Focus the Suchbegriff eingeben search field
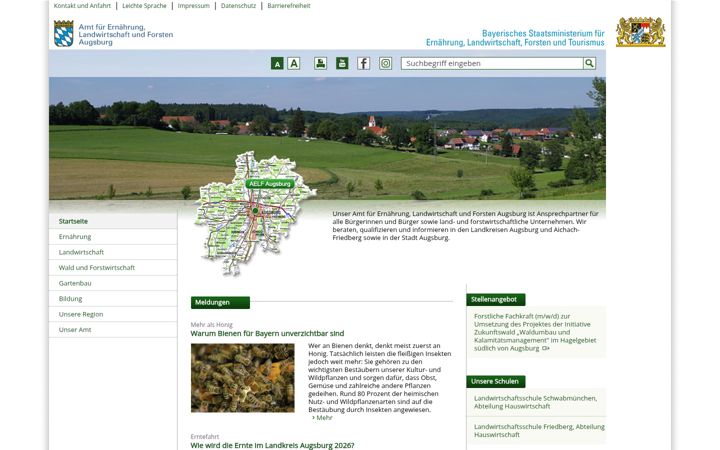The height and width of the screenshot is (450, 720). [x=492, y=63]
